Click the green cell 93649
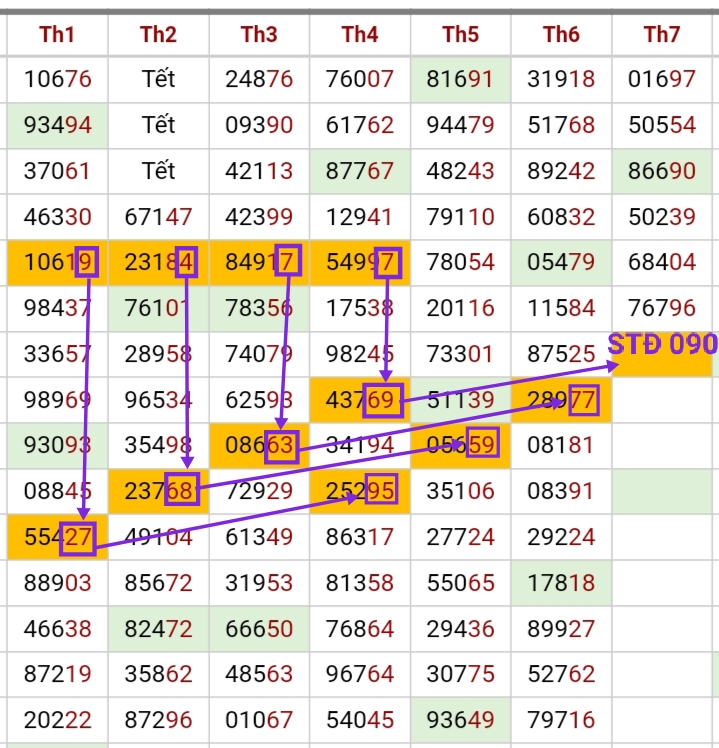This screenshot has height=748, width=719. click(460, 720)
